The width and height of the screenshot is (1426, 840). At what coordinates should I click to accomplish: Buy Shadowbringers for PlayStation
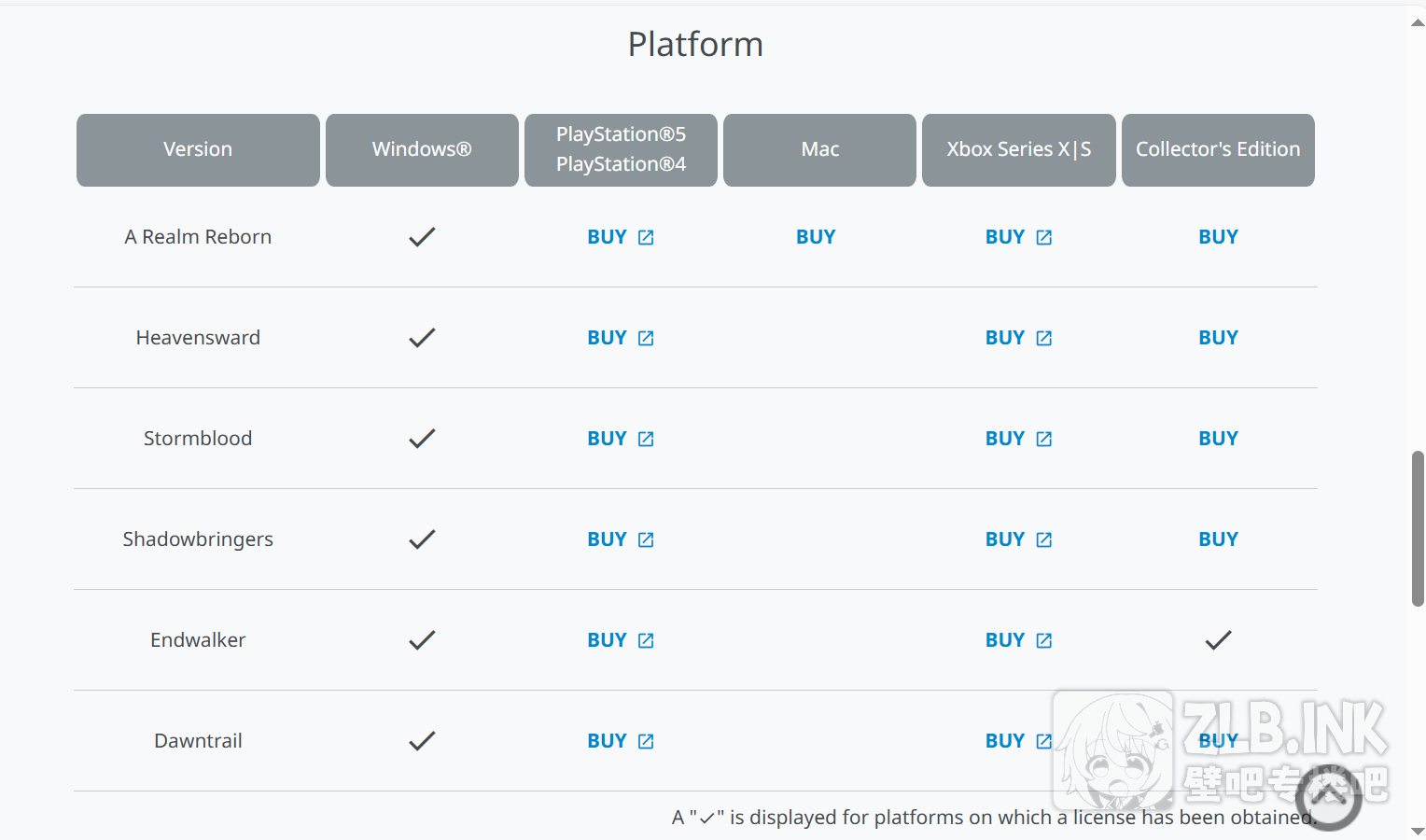point(608,539)
